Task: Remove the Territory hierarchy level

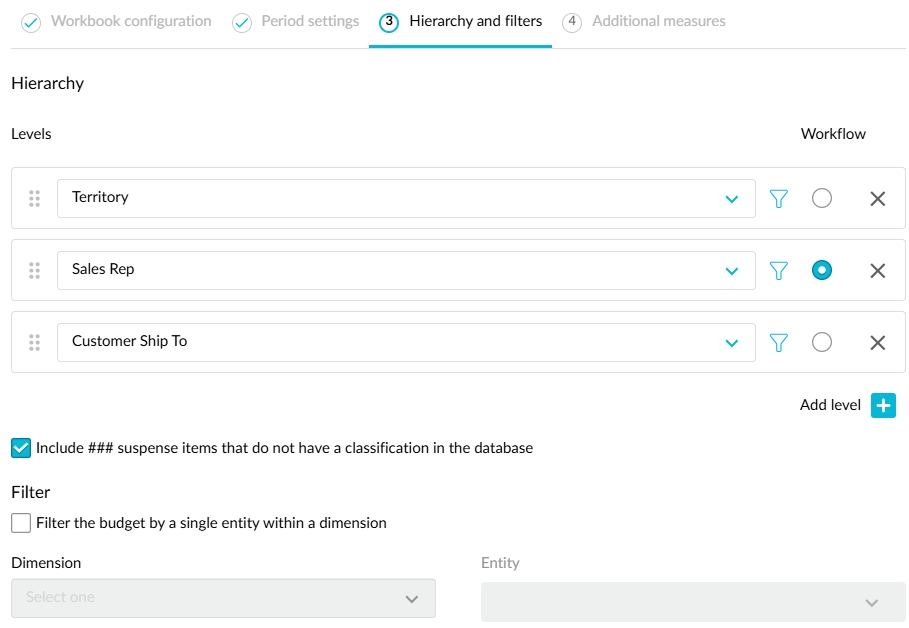Action: click(877, 199)
